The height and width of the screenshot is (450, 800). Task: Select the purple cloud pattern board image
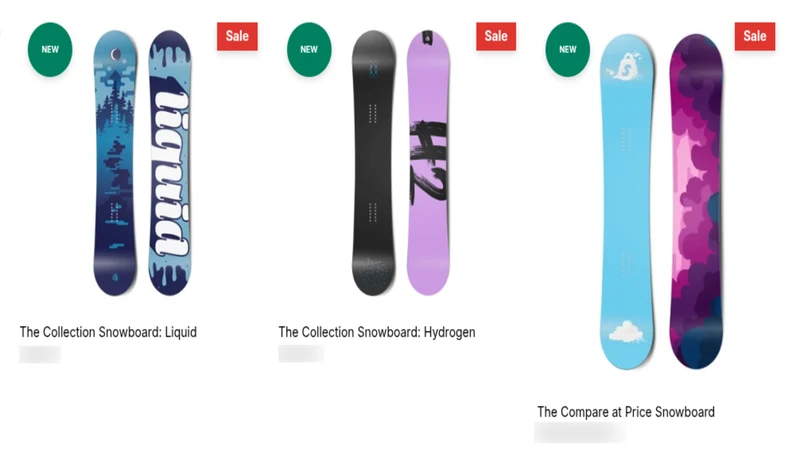[696, 202]
